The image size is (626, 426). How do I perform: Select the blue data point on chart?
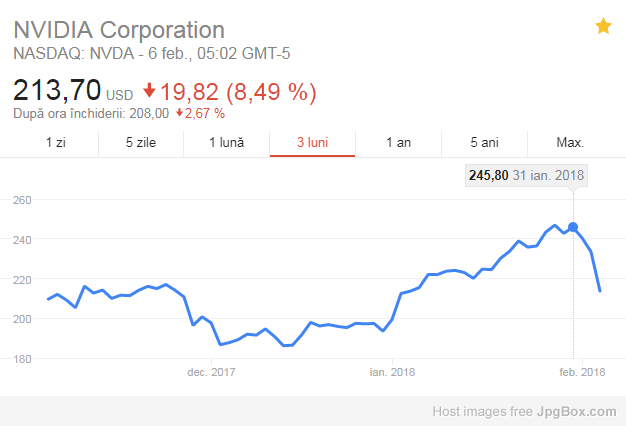tap(573, 227)
